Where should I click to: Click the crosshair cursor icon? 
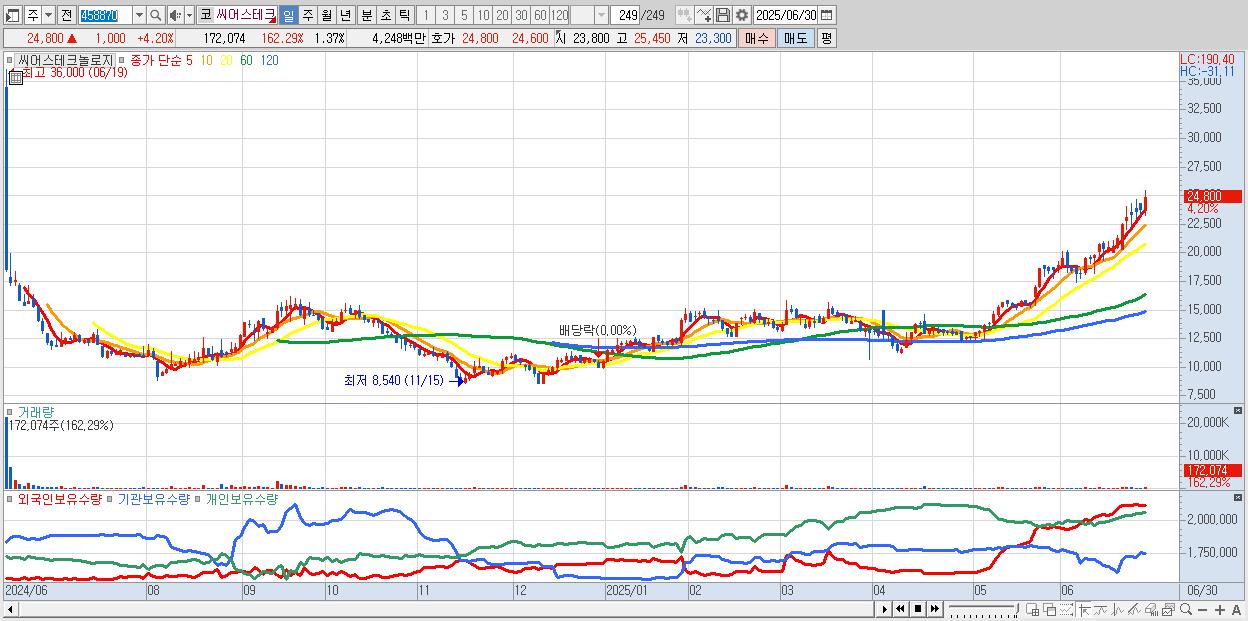(x=1085, y=609)
